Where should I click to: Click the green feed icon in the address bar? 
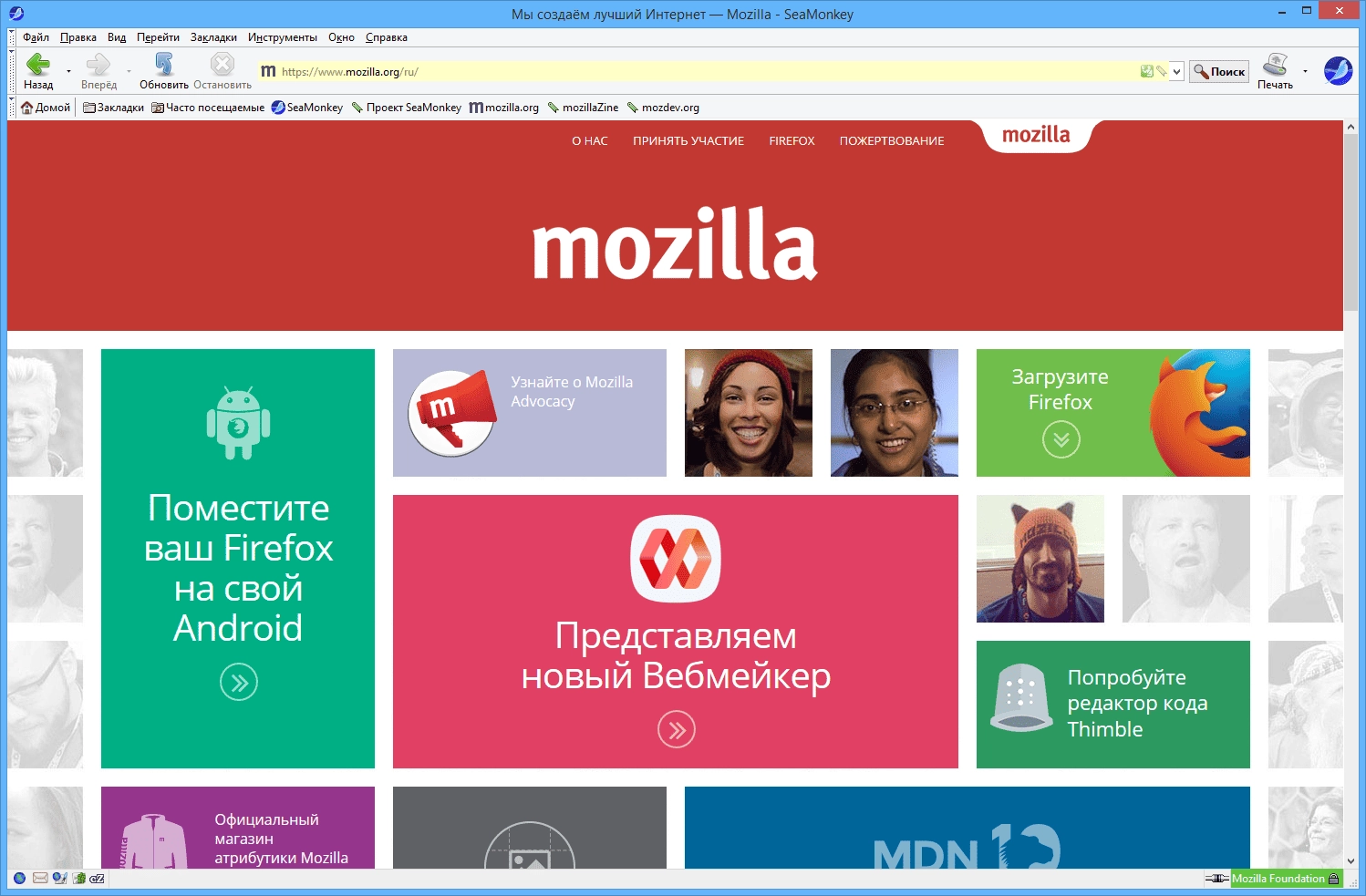pos(1146,71)
